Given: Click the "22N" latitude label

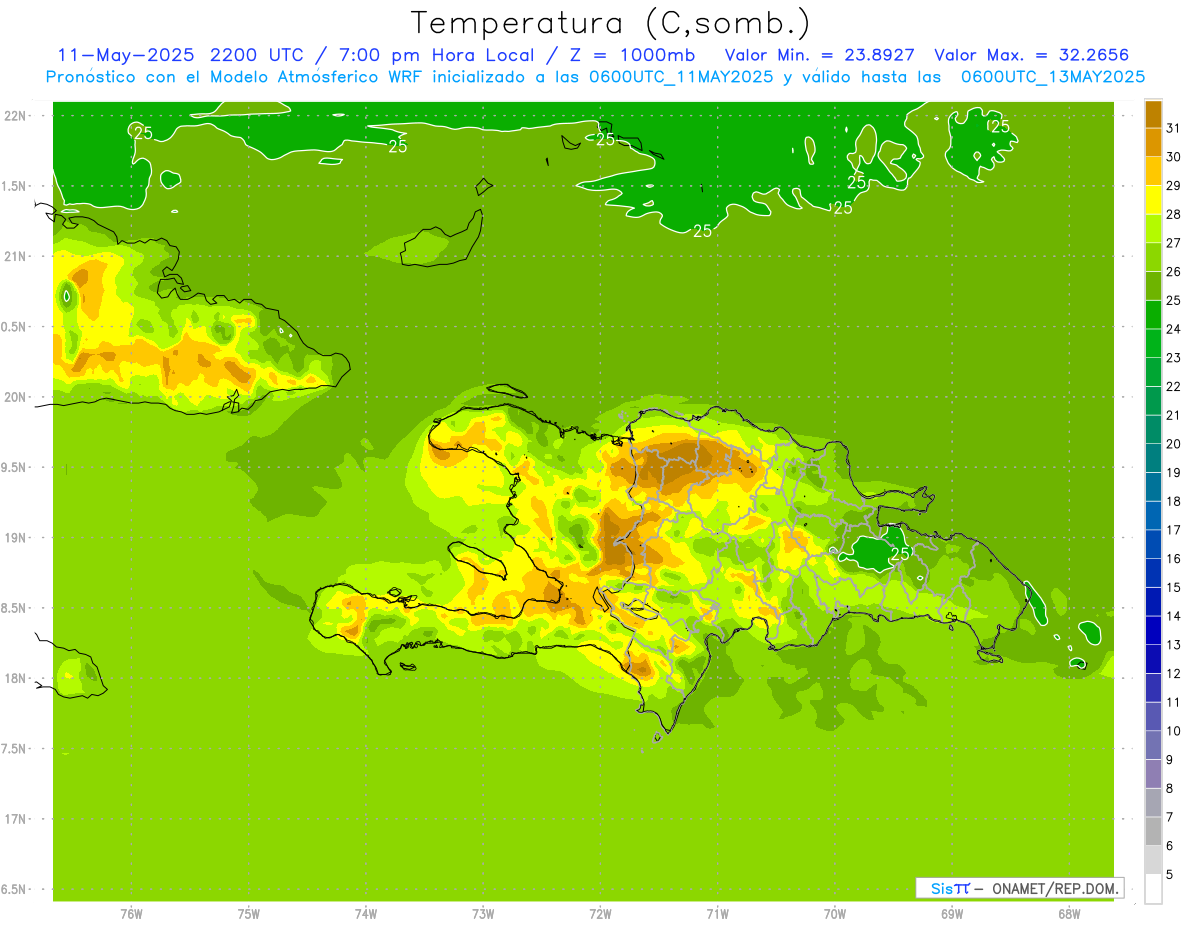Looking at the screenshot, I should pyautogui.click(x=14, y=116).
